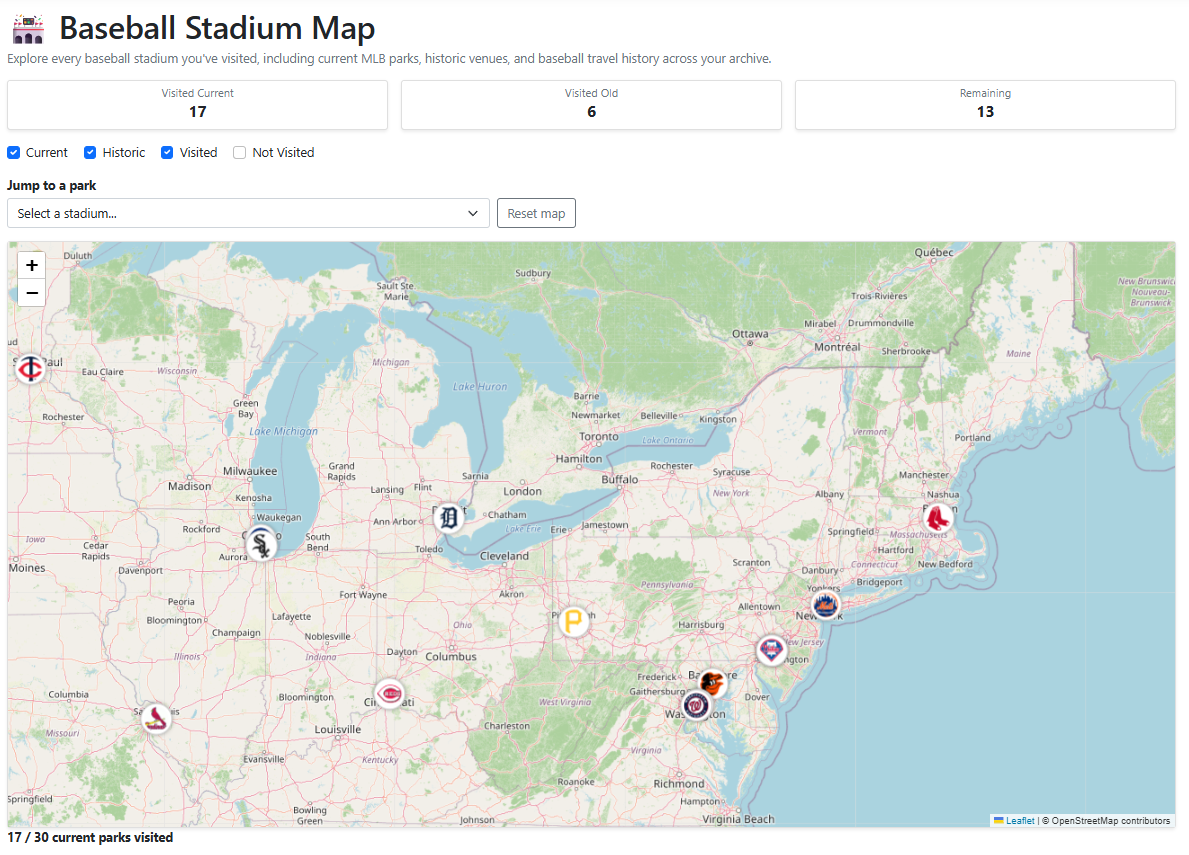Click the Montréal city label on map
Screen dimensions: 1189x855
click(837, 347)
